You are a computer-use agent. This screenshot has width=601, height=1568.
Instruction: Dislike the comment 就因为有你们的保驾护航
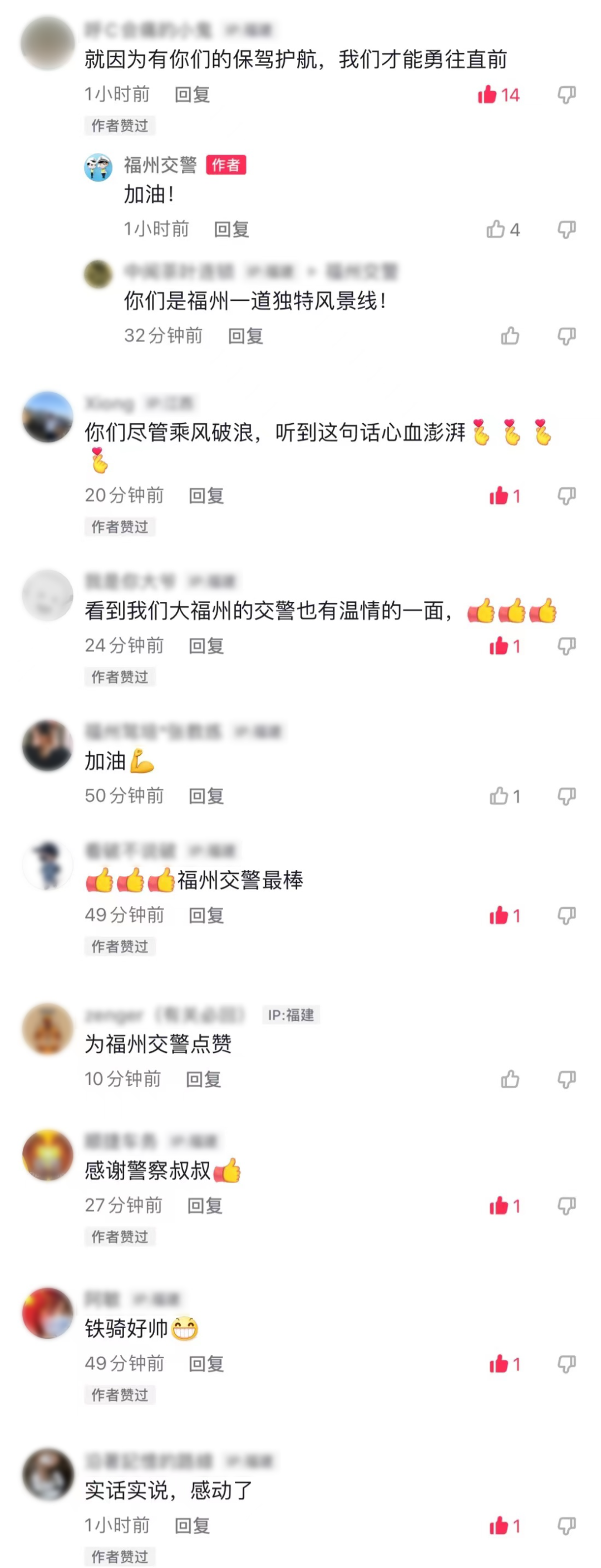click(x=567, y=95)
